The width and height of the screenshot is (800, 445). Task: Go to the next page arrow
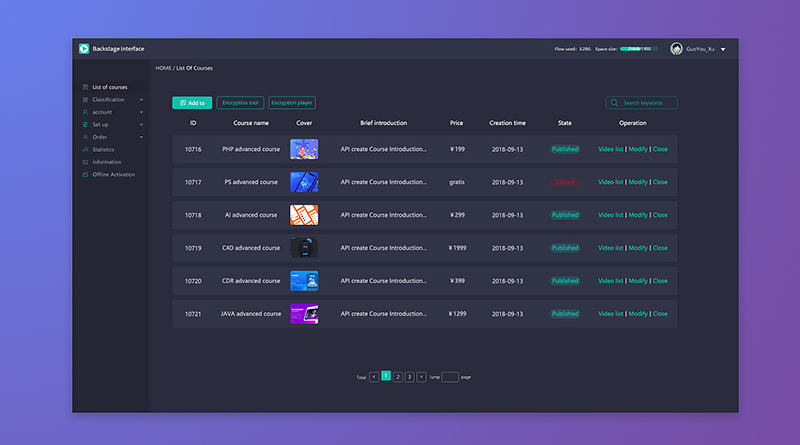point(421,377)
